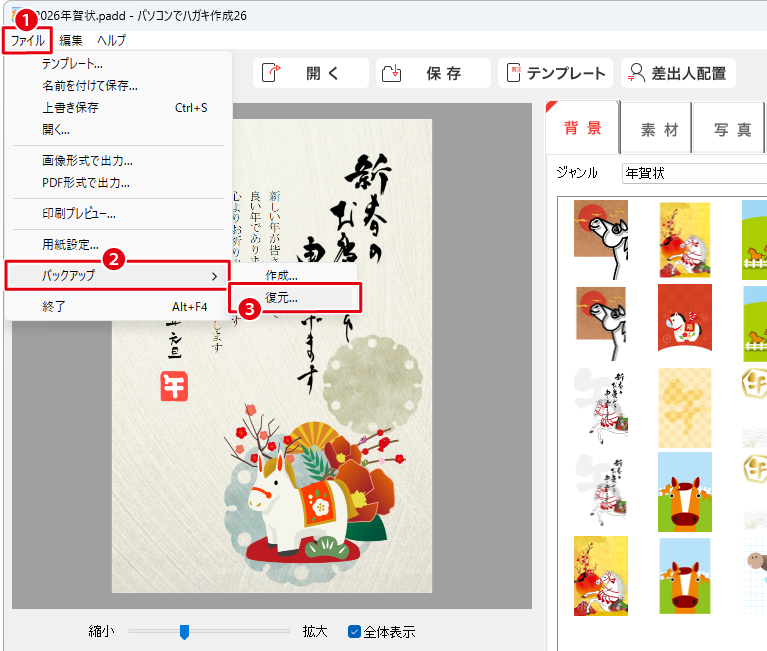Click 印刷プレビュー... in File menu
Screen dimensions: 767x651
(79, 213)
